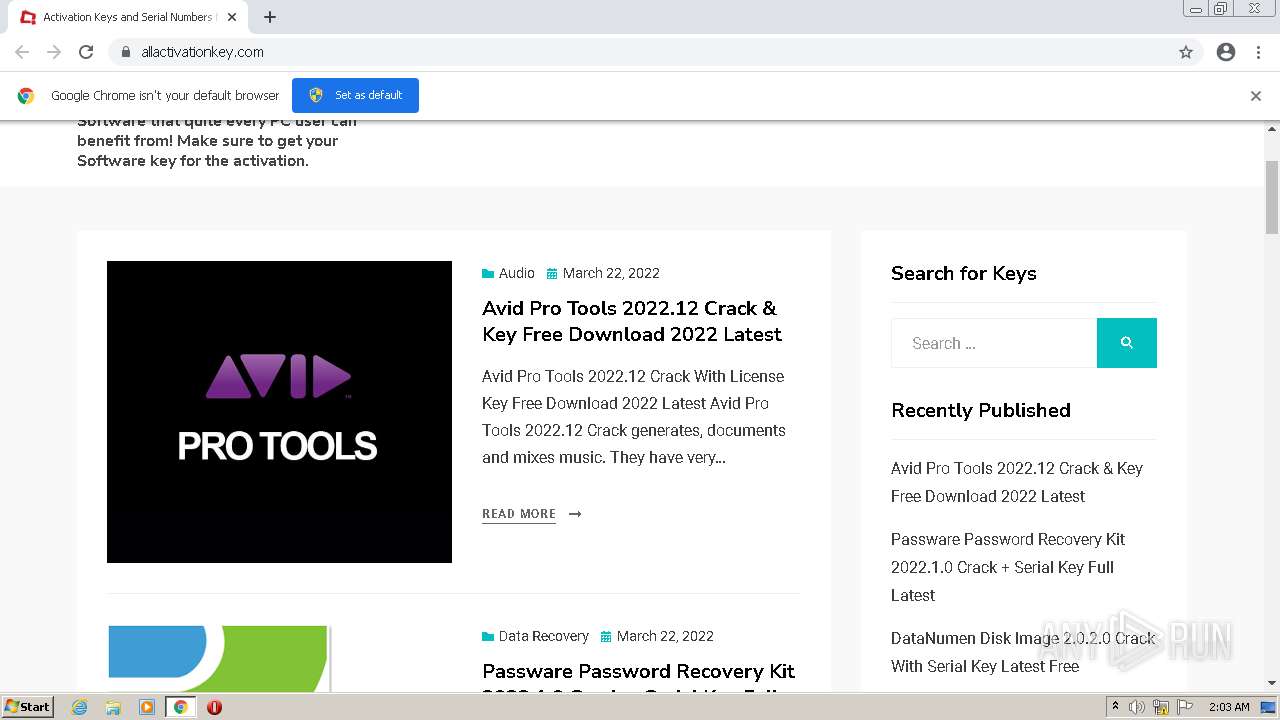Open the Passware Password Recovery Kit article title
Screen dimensions: 1280x720
(638, 677)
